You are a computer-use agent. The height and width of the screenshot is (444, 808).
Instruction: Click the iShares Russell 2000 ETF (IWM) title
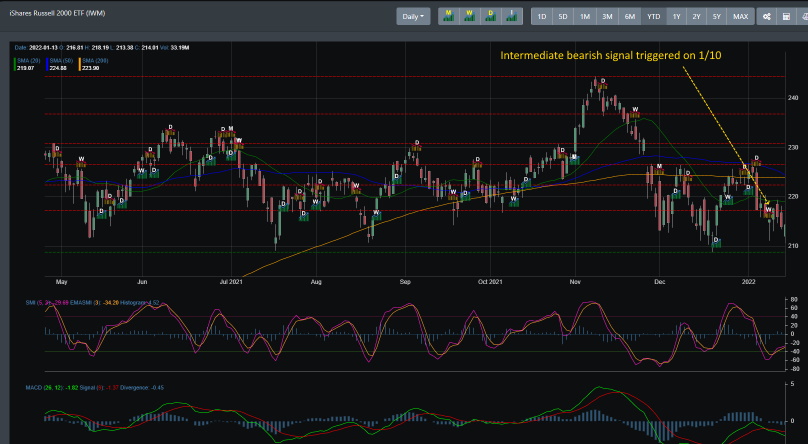click(x=57, y=13)
